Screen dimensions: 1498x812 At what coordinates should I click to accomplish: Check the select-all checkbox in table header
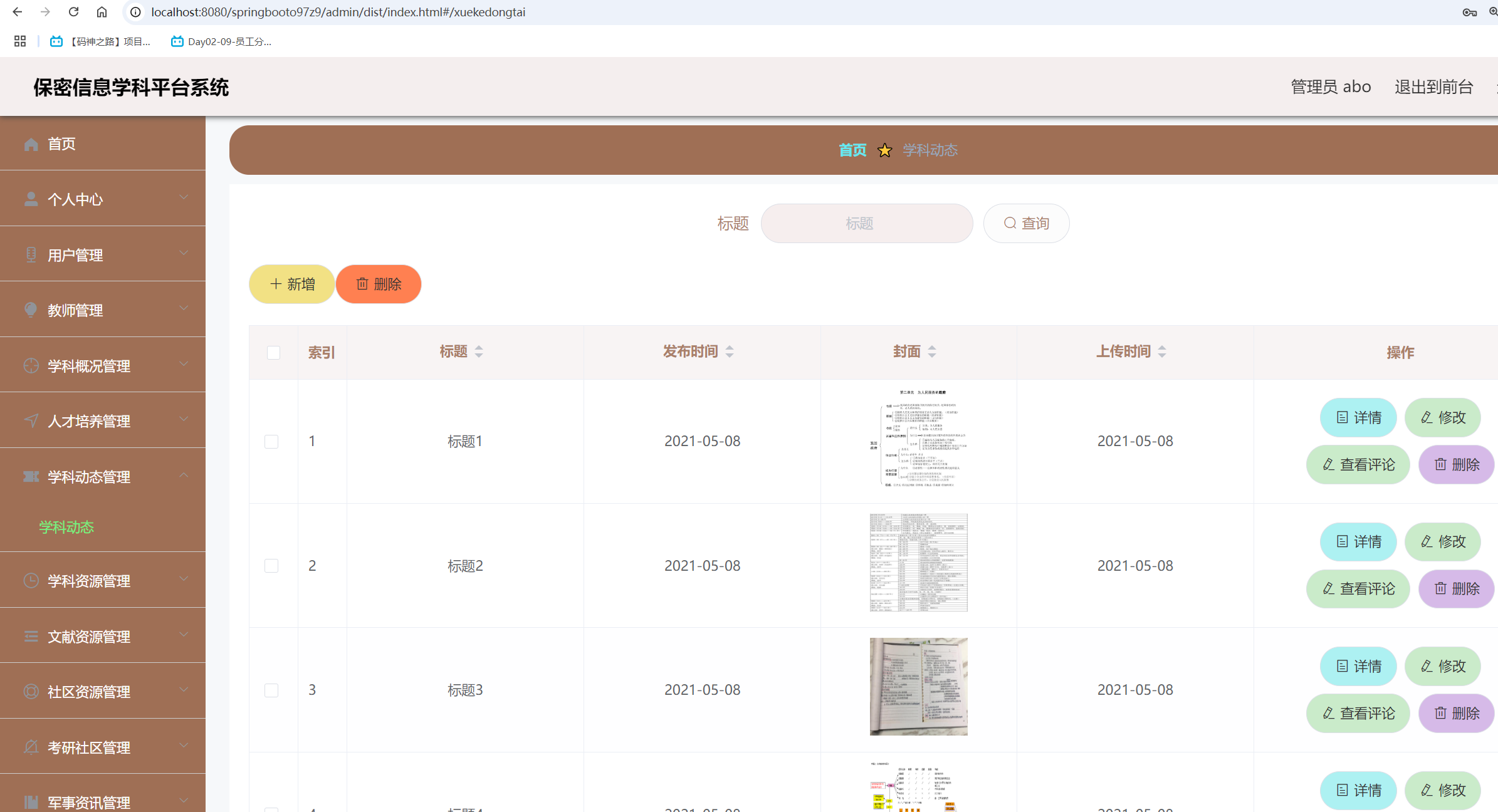(x=273, y=352)
